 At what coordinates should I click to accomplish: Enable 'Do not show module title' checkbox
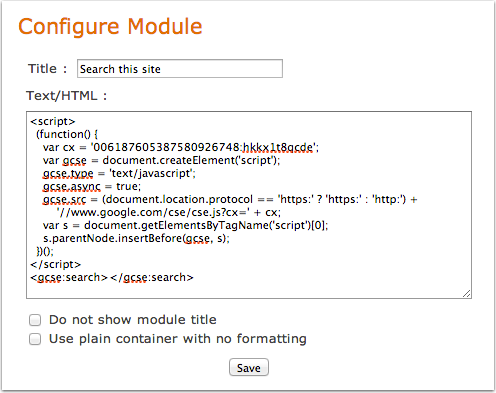pos(35,320)
